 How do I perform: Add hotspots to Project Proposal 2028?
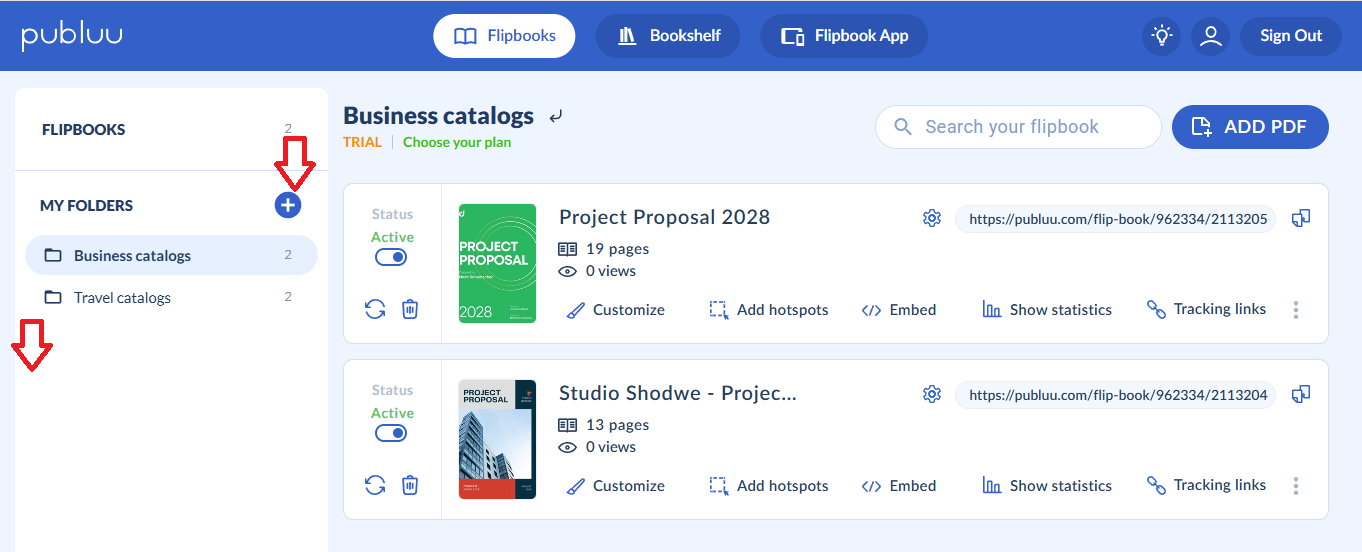click(769, 310)
